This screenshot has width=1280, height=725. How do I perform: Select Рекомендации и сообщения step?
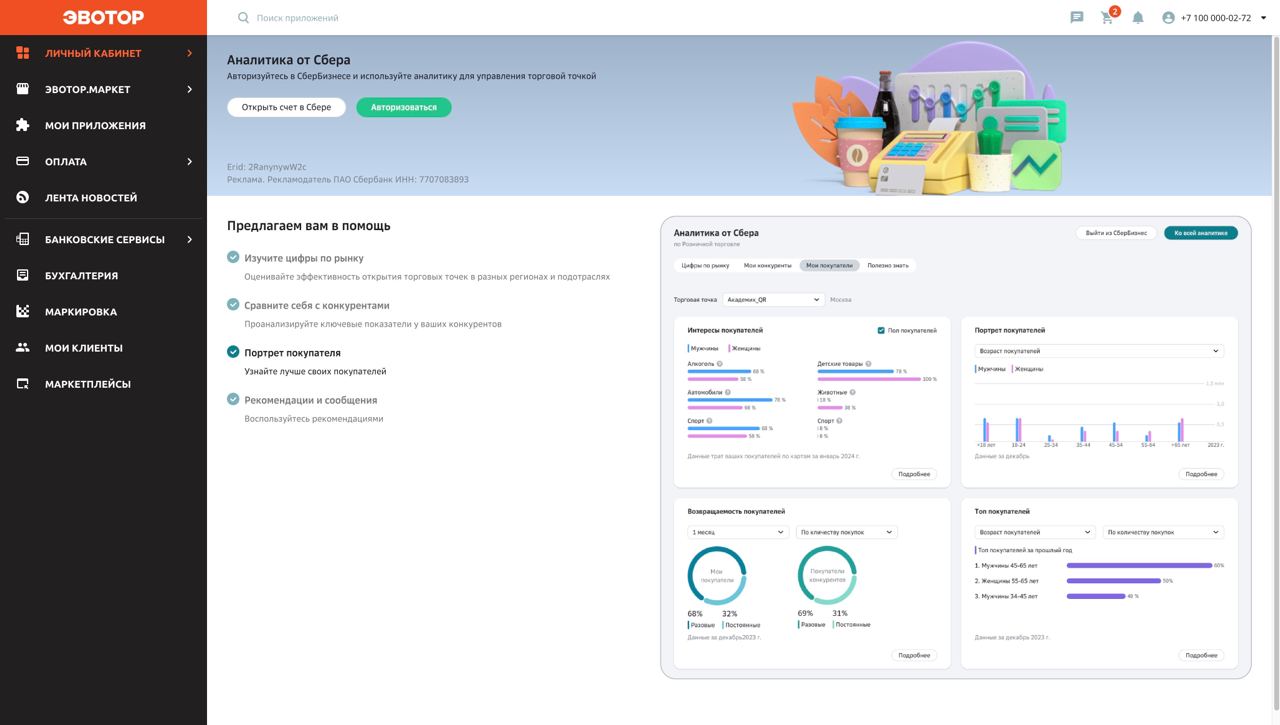click(310, 400)
